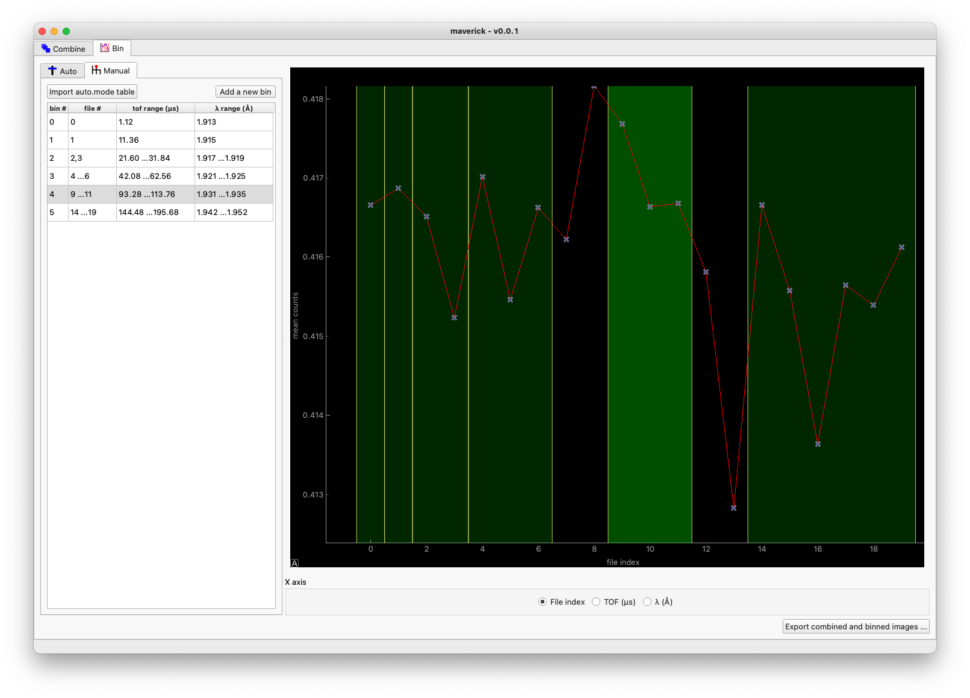Click the blue icon on the Combine tab
This screenshot has width=970, height=698.
pos(43,48)
